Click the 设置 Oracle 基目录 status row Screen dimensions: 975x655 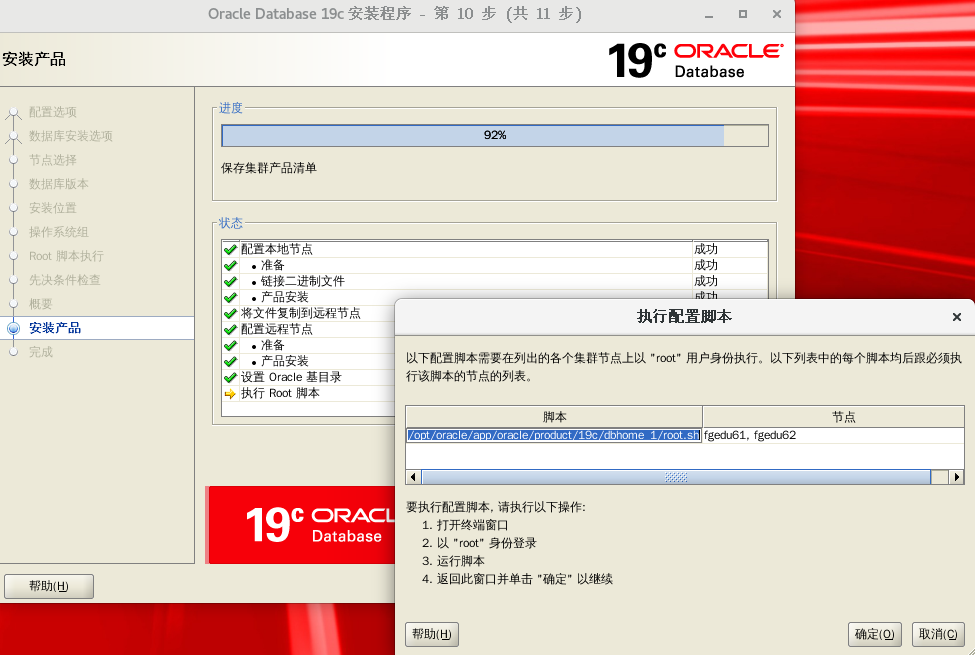click(x=308, y=378)
